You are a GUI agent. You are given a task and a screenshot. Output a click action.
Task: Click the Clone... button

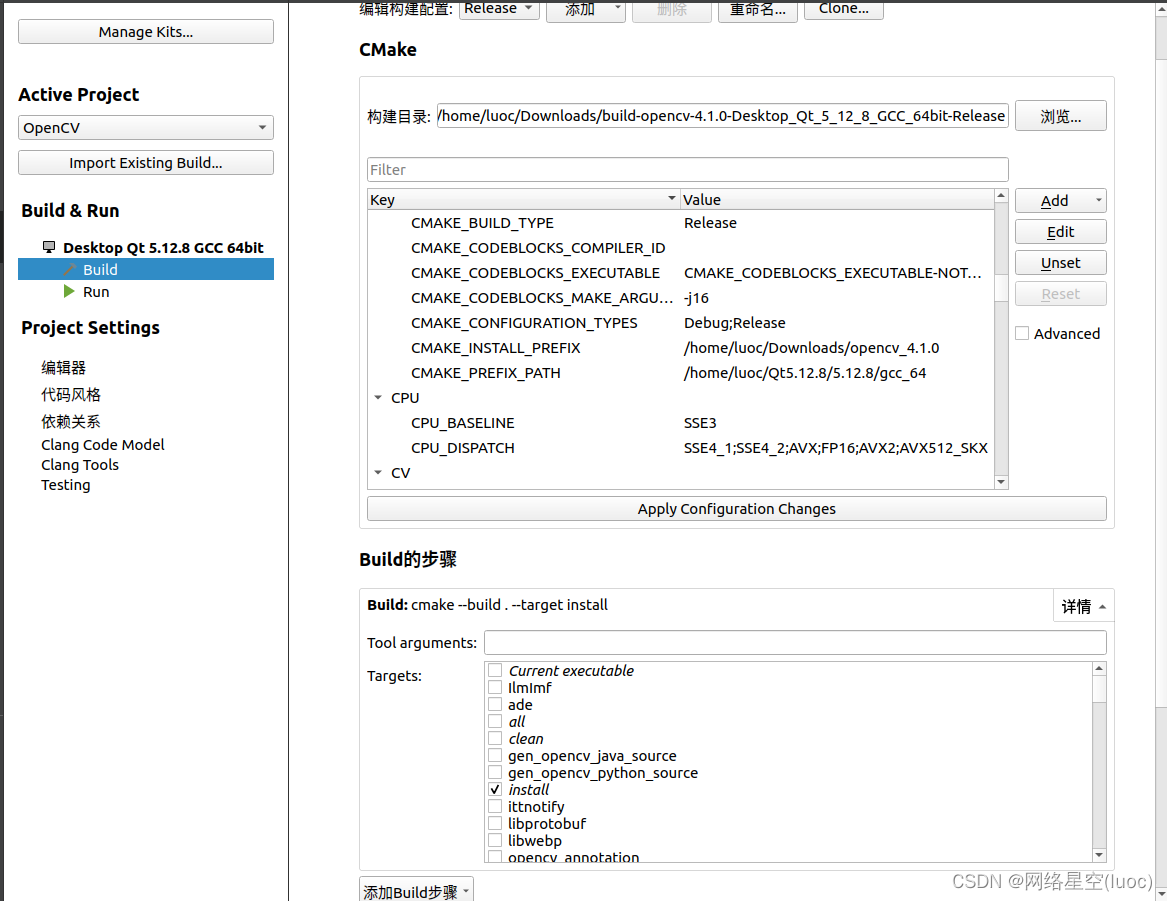point(844,8)
